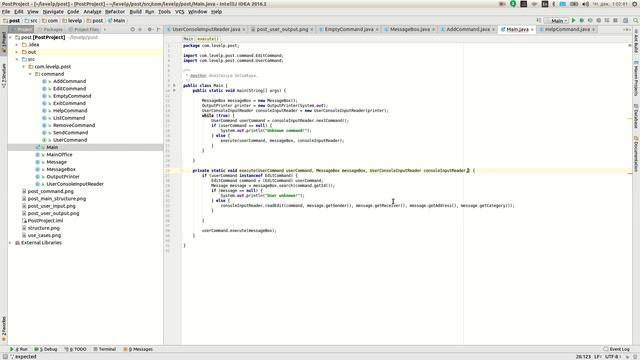Click run gutter arrow beside main method
The image size is (640, 360).
point(174,90)
